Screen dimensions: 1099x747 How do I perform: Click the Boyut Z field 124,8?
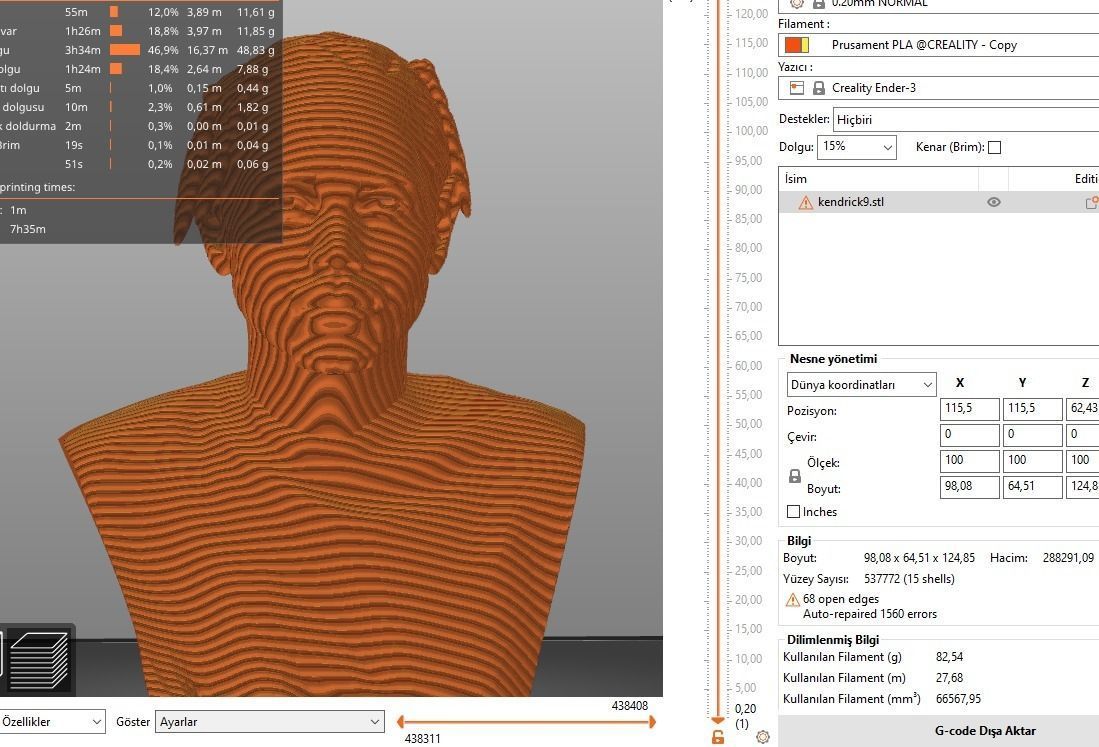click(x=1083, y=486)
